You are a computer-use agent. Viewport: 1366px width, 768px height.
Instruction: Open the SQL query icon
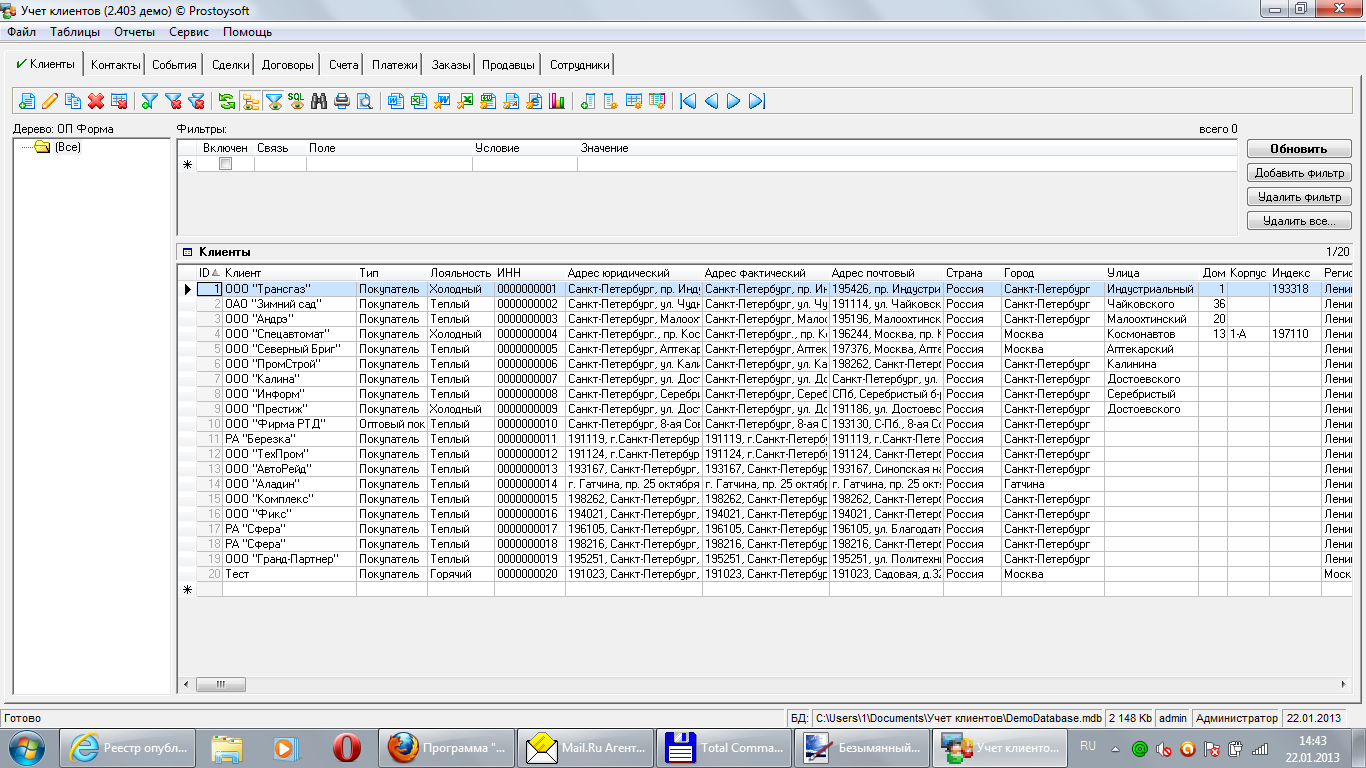(296, 101)
